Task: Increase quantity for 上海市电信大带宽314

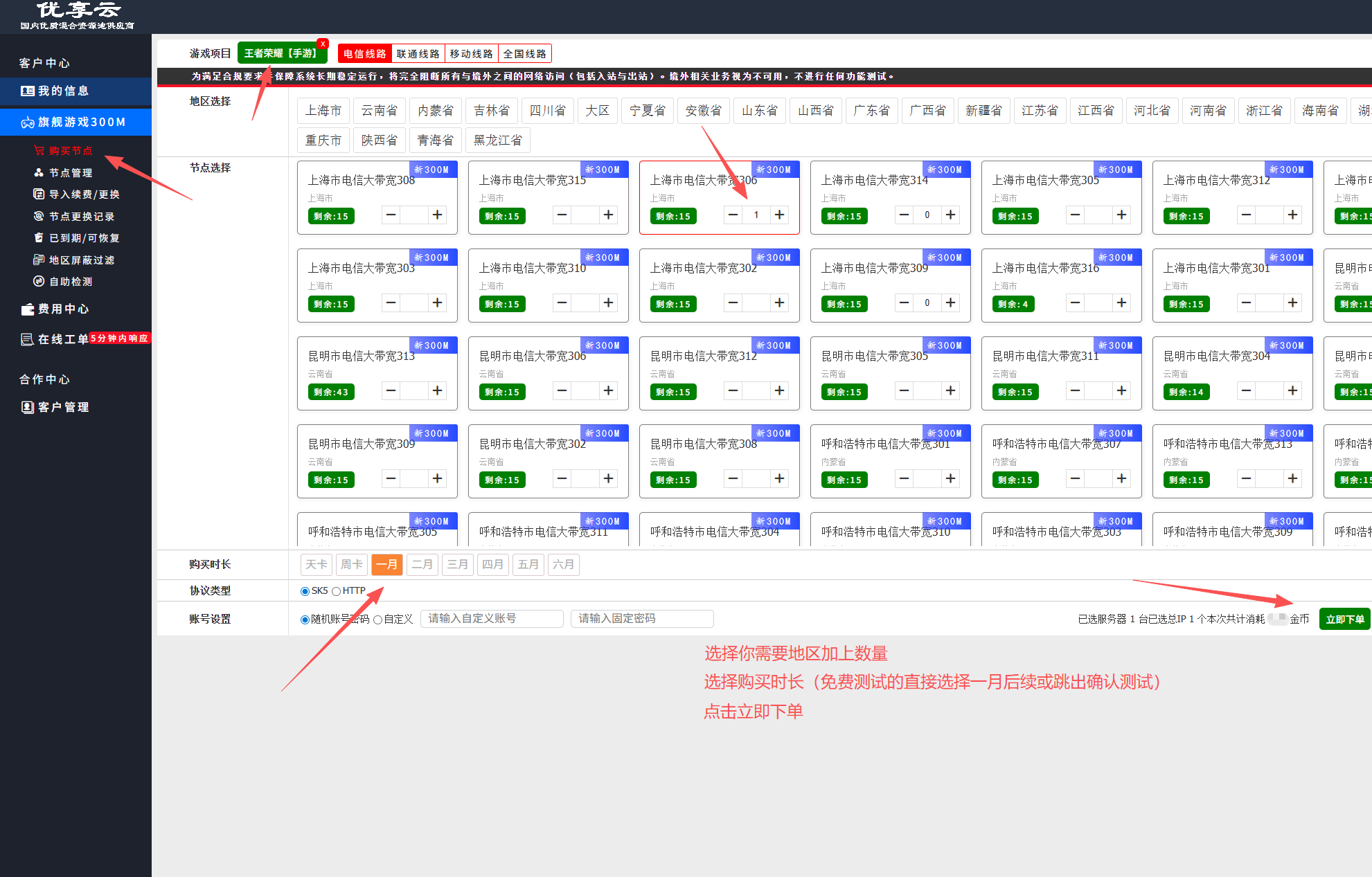Action: [951, 215]
